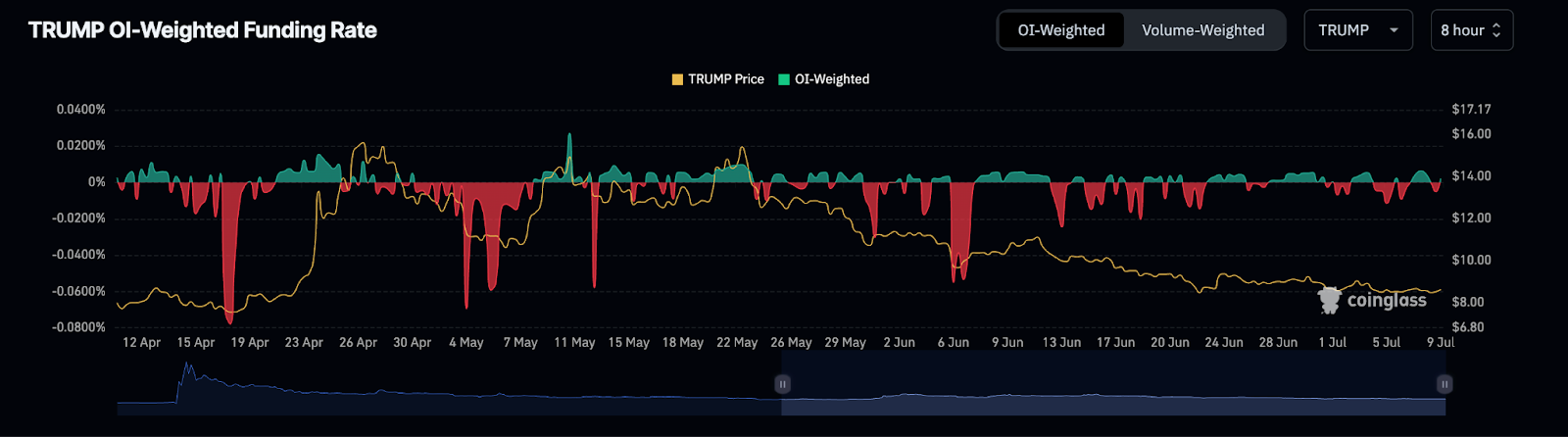Click the mini overview chart spike
Viewport: 1568px width, 437px height.
[187, 372]
